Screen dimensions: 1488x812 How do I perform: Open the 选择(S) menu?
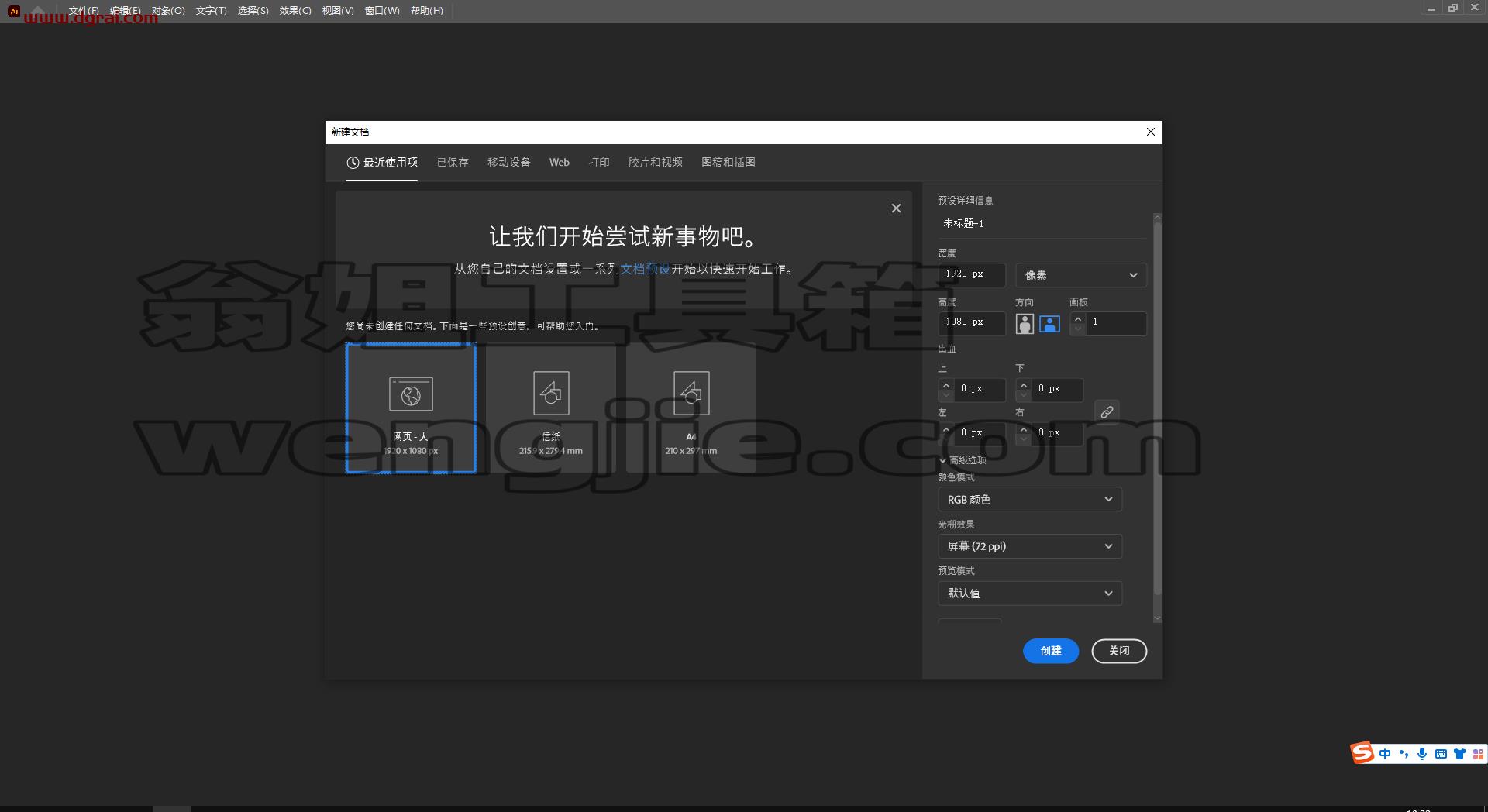coord(253,11)
